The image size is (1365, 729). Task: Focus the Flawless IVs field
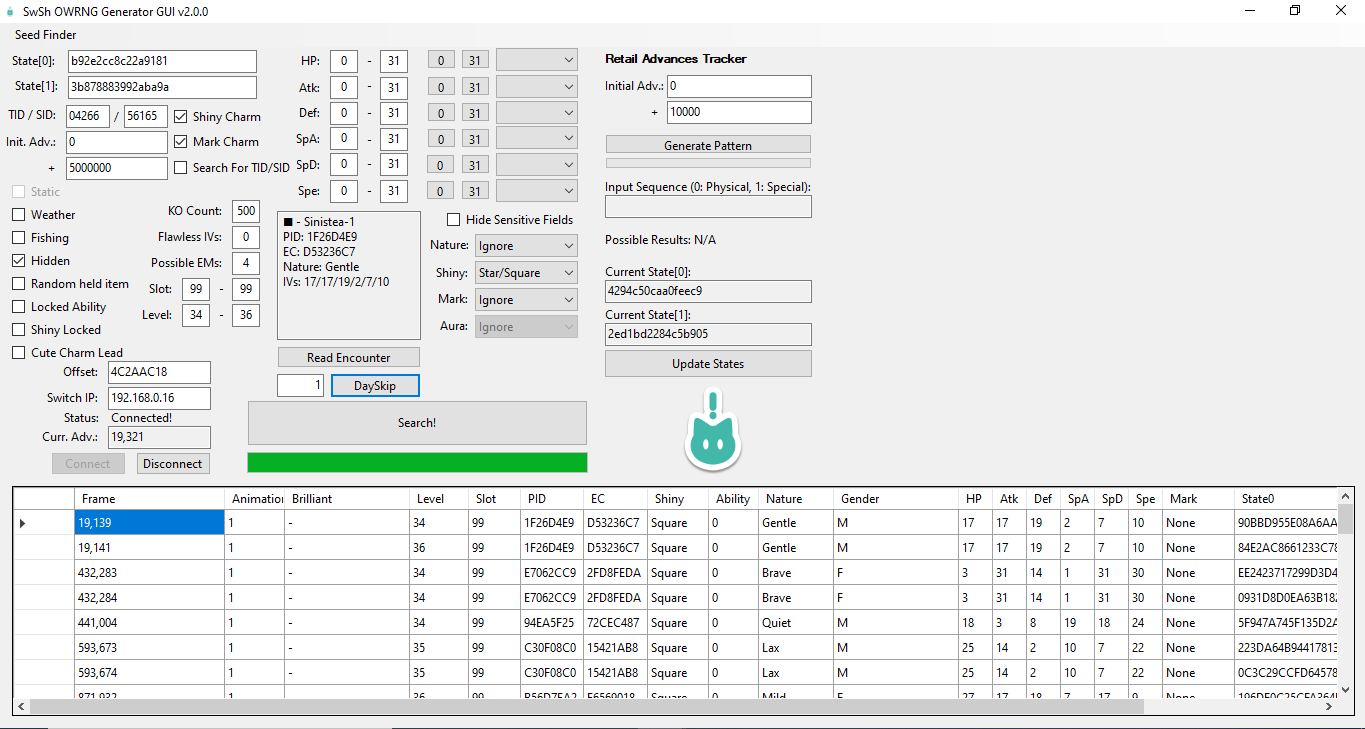(x=245, y=237)
